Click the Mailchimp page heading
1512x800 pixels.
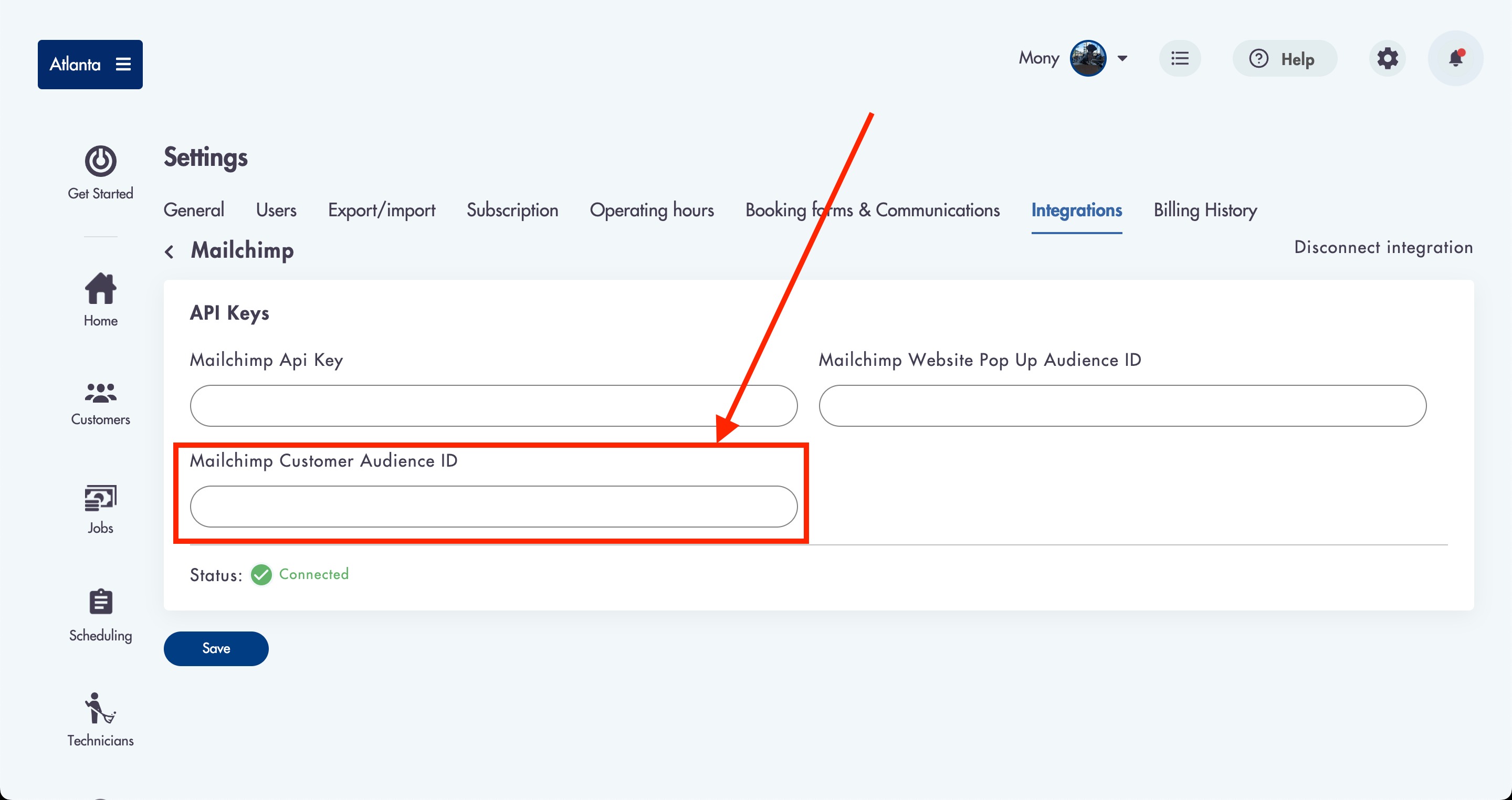243,250
